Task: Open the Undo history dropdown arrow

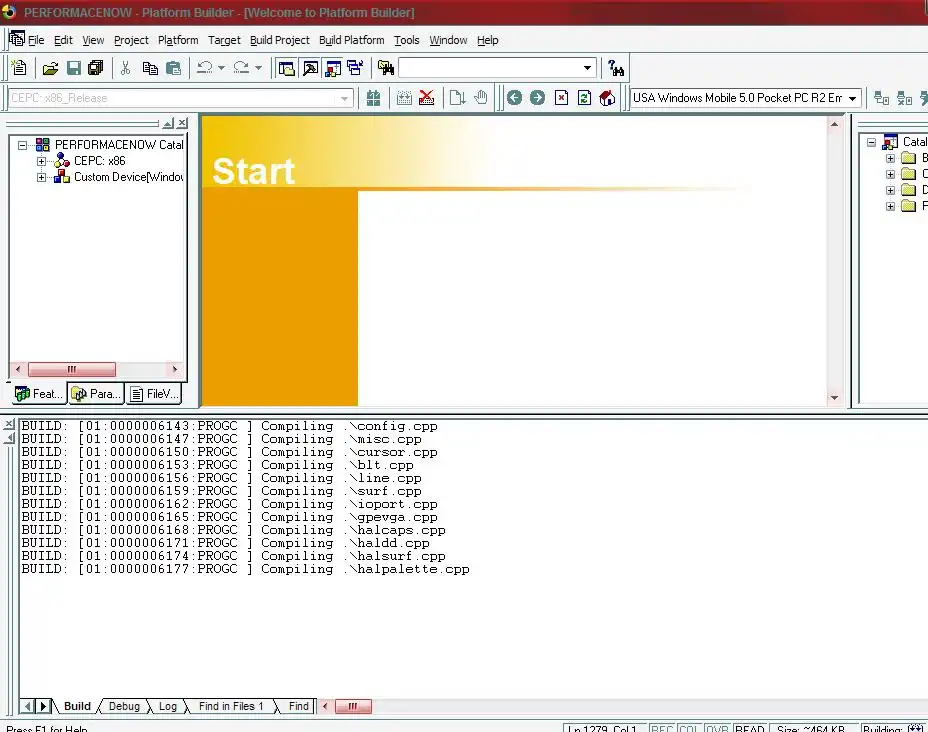Action: point(221,68)
